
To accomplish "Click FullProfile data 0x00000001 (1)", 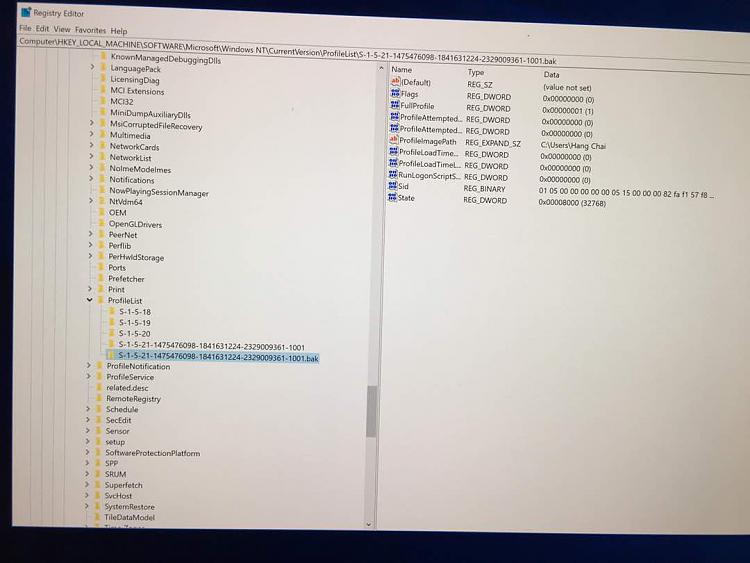I will coord(568,110).
